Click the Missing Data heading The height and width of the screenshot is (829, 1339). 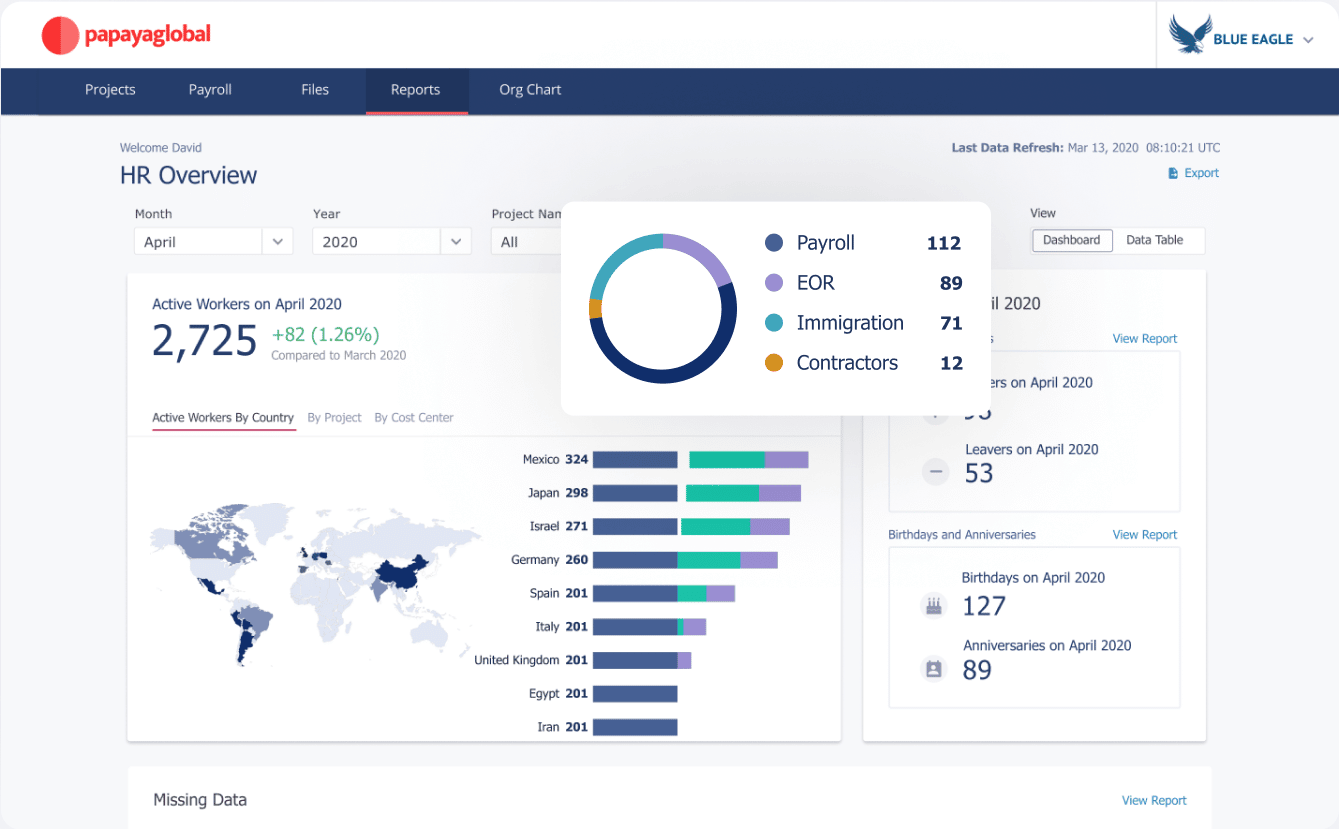click(x=200, y=800)
